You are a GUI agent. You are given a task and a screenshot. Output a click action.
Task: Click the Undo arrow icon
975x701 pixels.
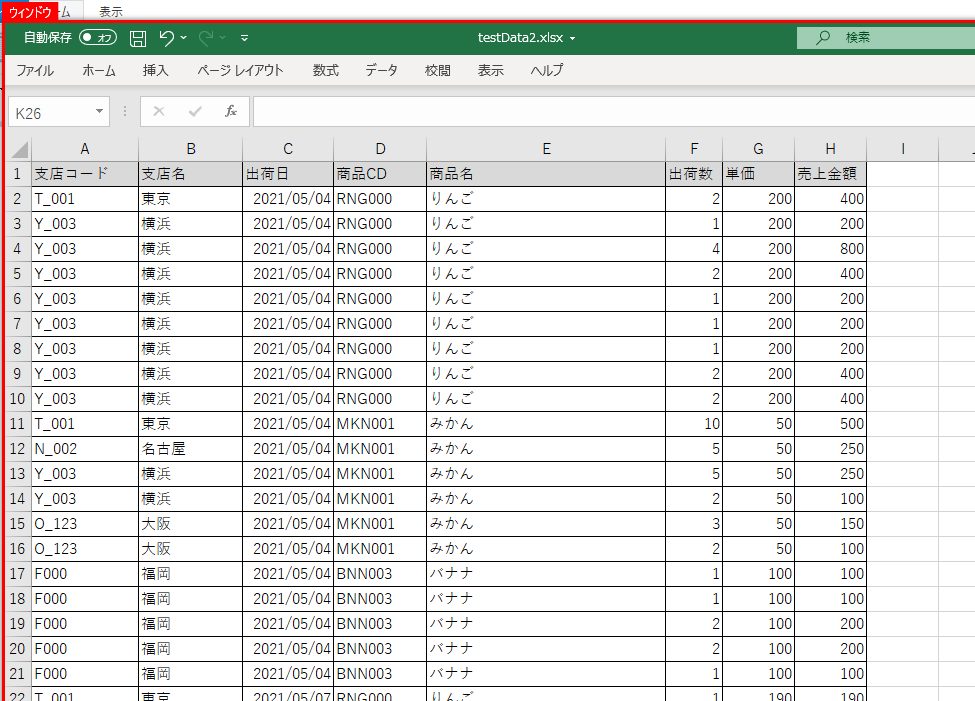(x=167, y=38)
